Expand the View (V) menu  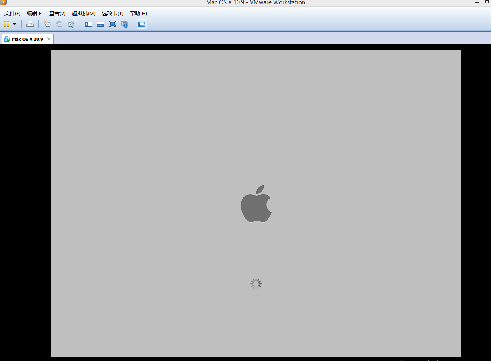pyautogui.click(x=57, y=14)
